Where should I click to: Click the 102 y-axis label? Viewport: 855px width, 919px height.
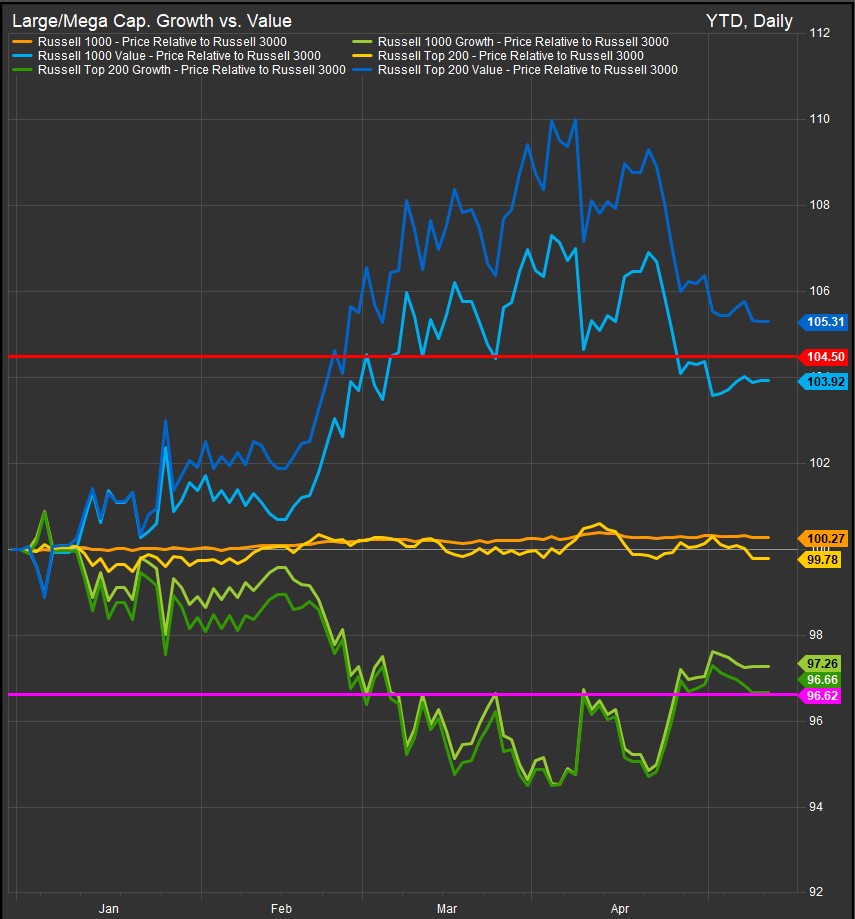pos(819,463)
